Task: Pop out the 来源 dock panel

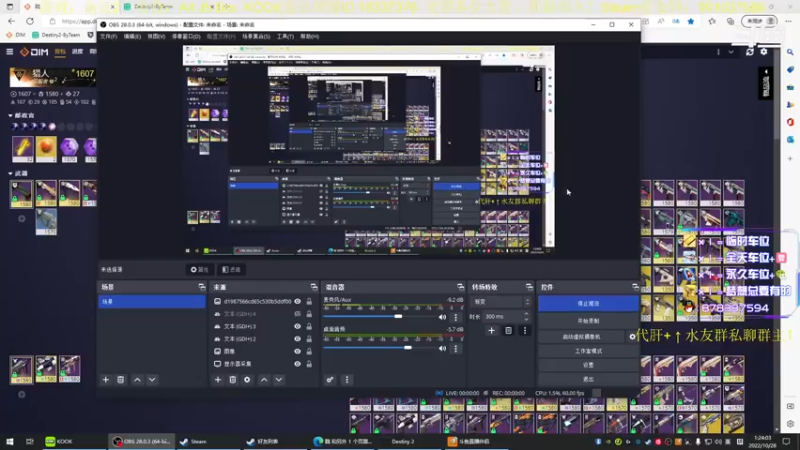Action: tap(314, 287)
